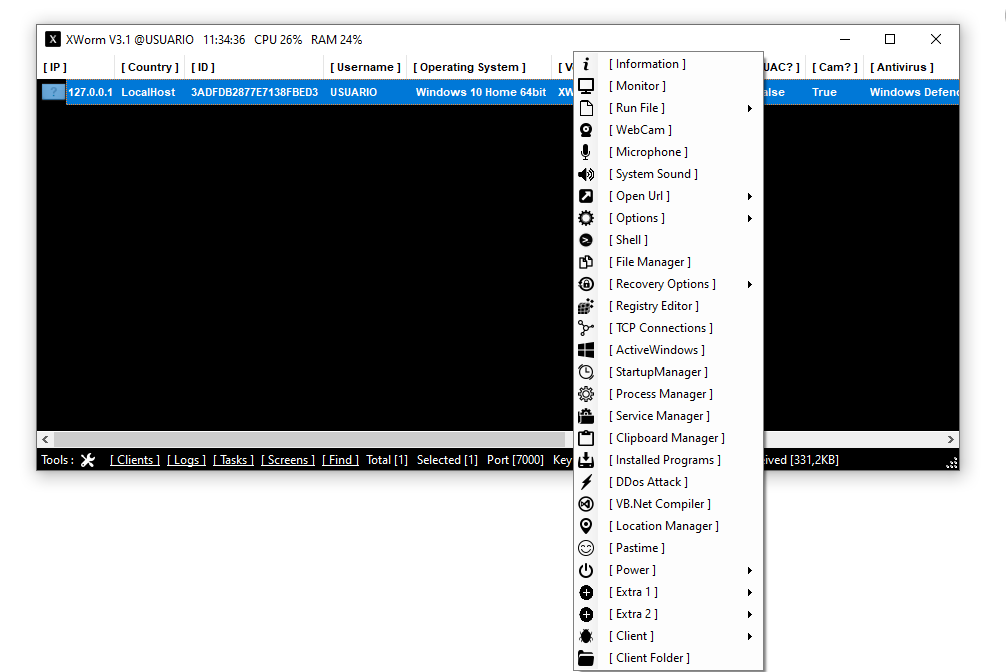This screenshot has height=672, width=1006.
Task: Click the [ Find ] link
Action: 340,460
